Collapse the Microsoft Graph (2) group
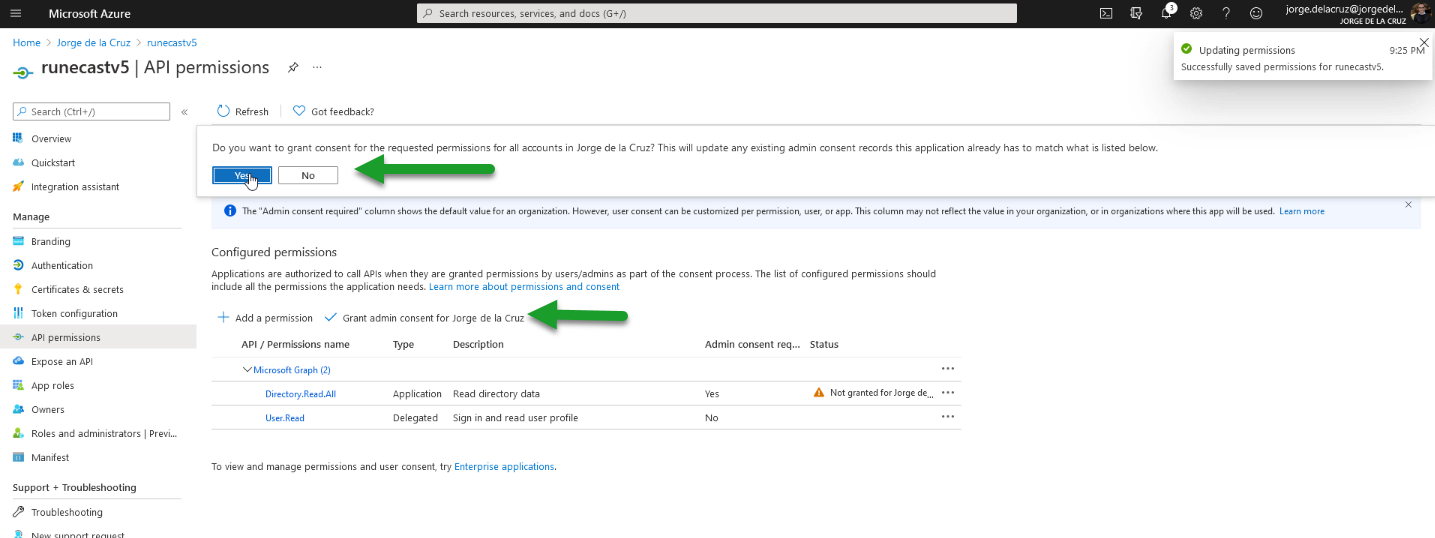The image size is (1435, 538). click(x=247, y=370)
